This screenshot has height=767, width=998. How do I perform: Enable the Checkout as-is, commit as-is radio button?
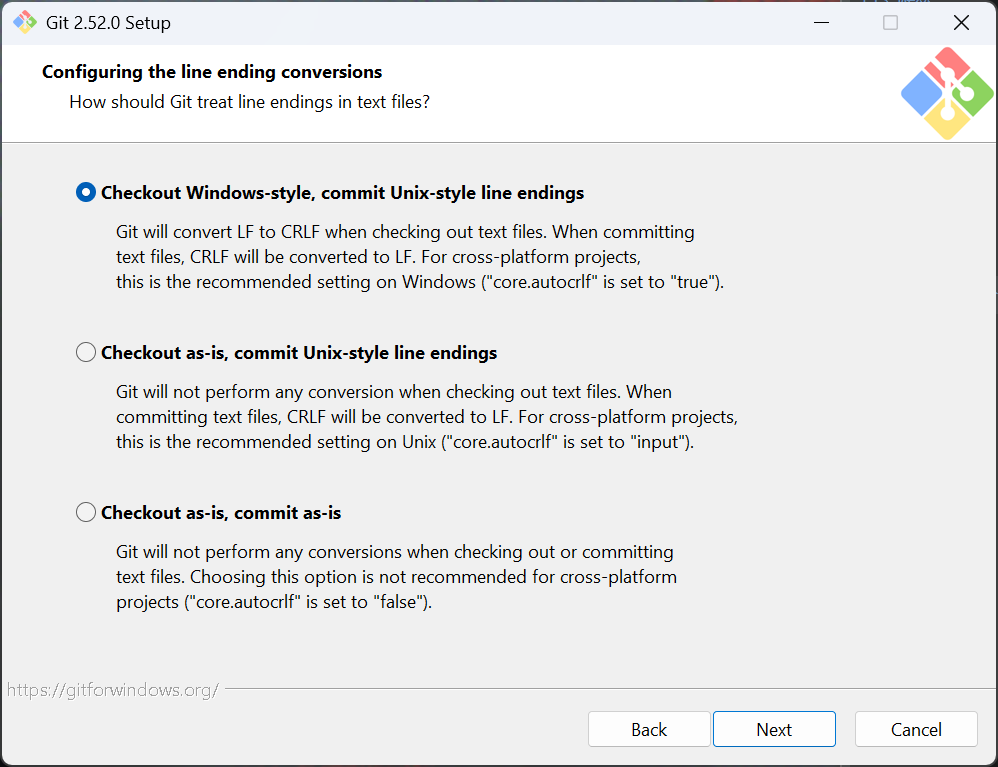[x=86, y=513]
